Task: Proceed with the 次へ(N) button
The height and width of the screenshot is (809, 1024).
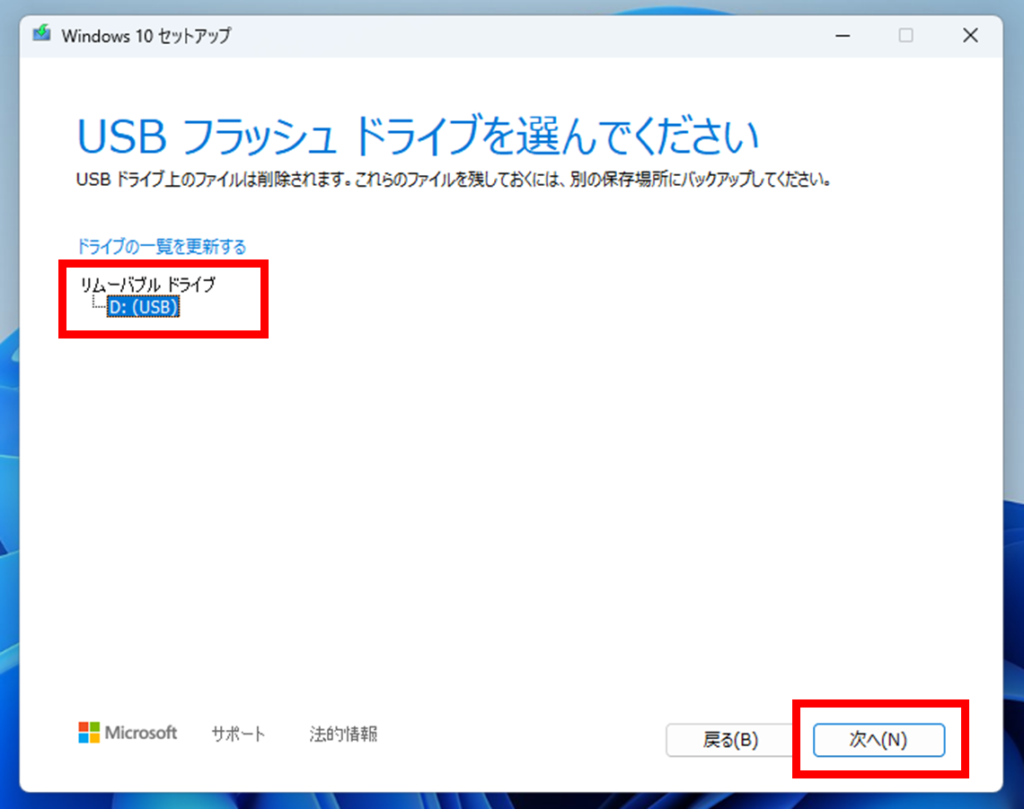Action: pyautogui.click(x=878, y=740)
